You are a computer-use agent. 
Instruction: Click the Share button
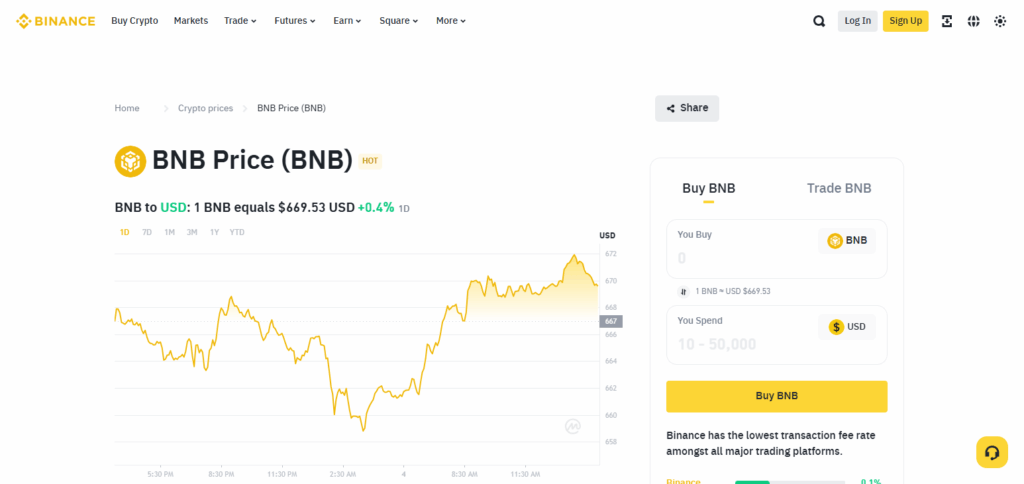tap(687, 108)
